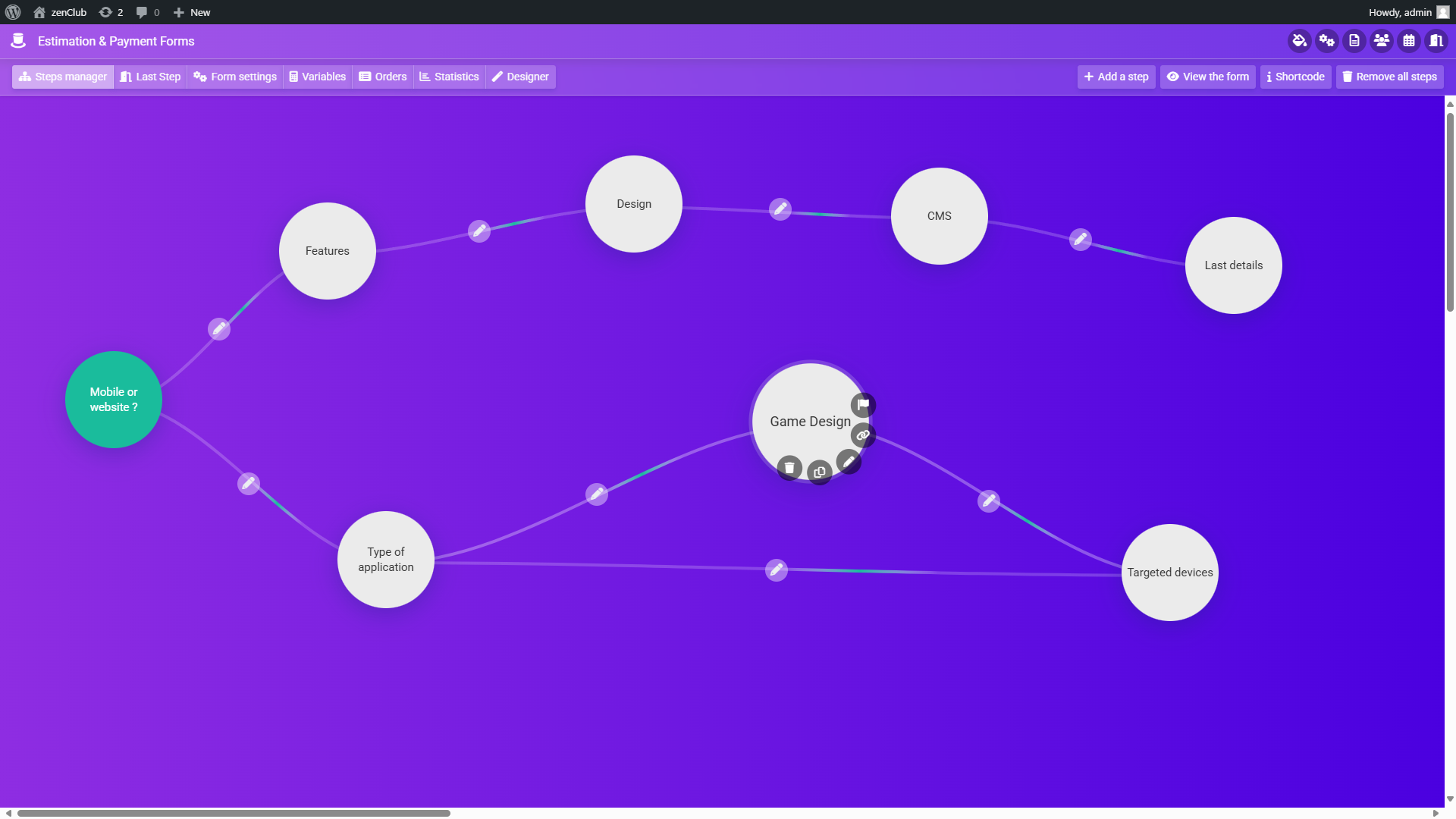Click Remove all steps button

pyautogui.click(x=1390, y=77)
